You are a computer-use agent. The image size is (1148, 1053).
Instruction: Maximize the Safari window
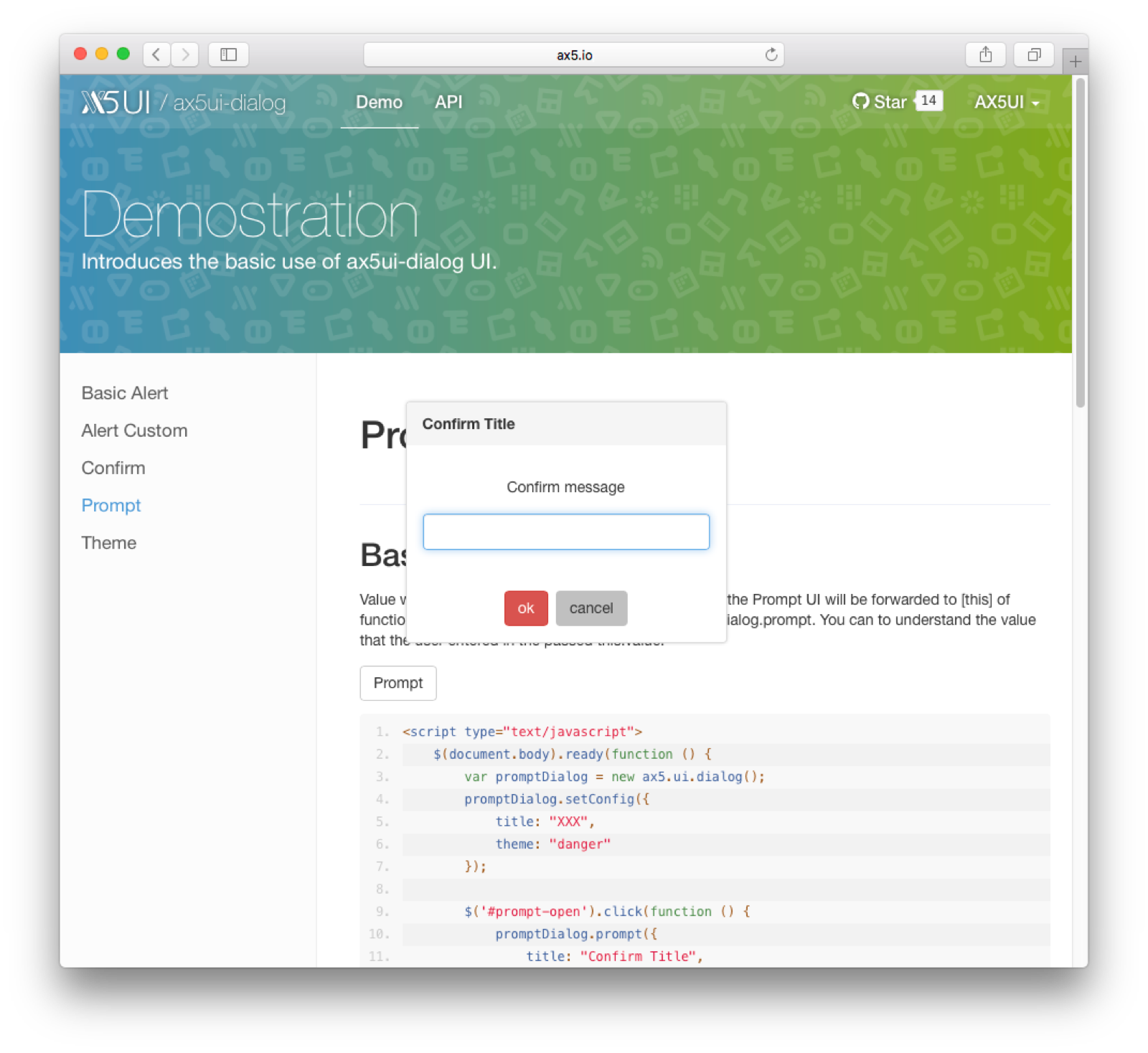tap(123, 54)
